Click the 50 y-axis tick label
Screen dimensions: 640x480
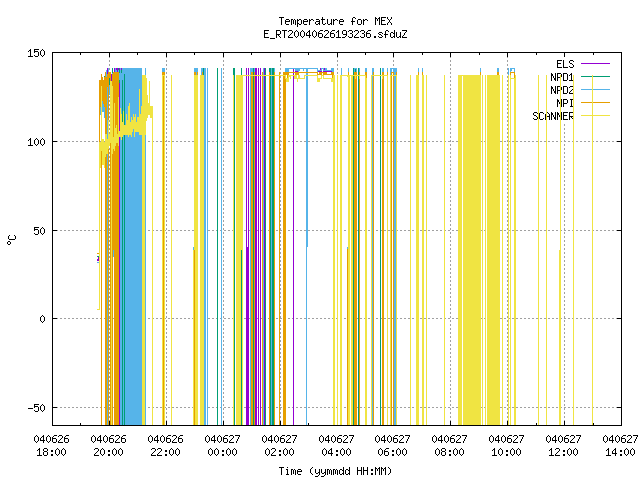(x=40, y=231)
